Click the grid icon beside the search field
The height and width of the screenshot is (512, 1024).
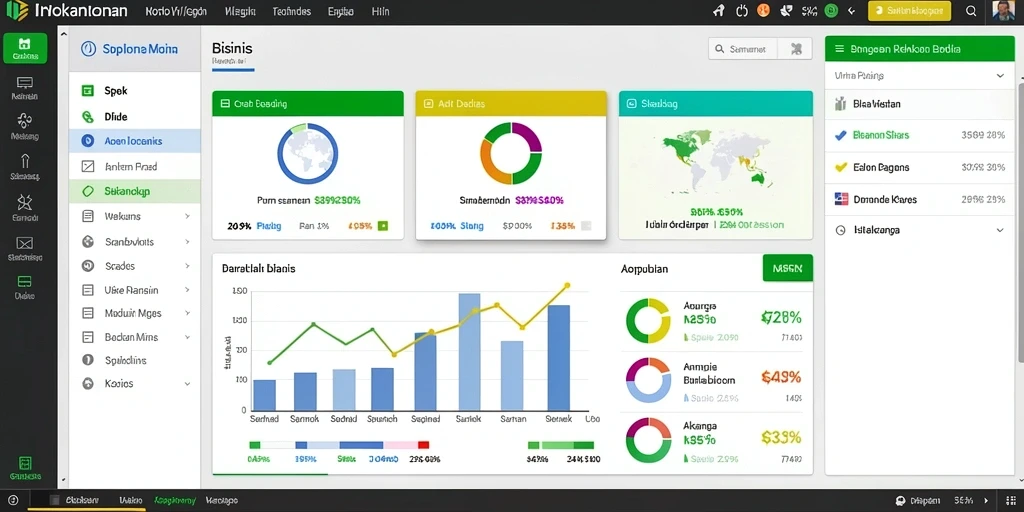click(795, 48)
